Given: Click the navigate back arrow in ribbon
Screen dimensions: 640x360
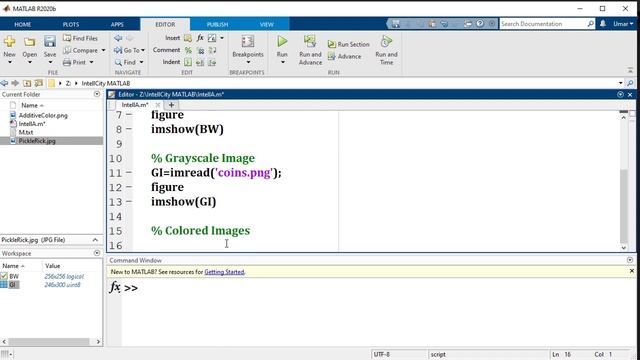Looking at the screenshot, I should 118,38.
